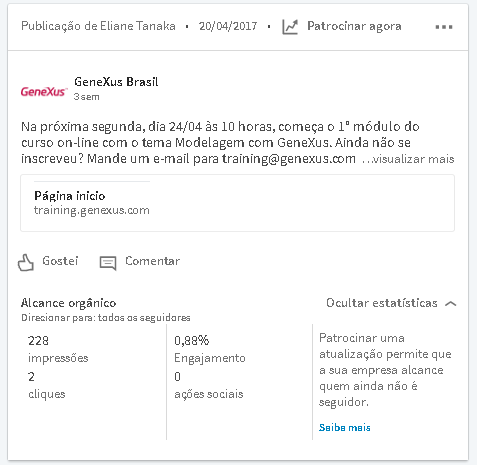This screenshot has width=477, height=465.
Task: Open the Saiba mais link
Action: click(x=345, y=427)
